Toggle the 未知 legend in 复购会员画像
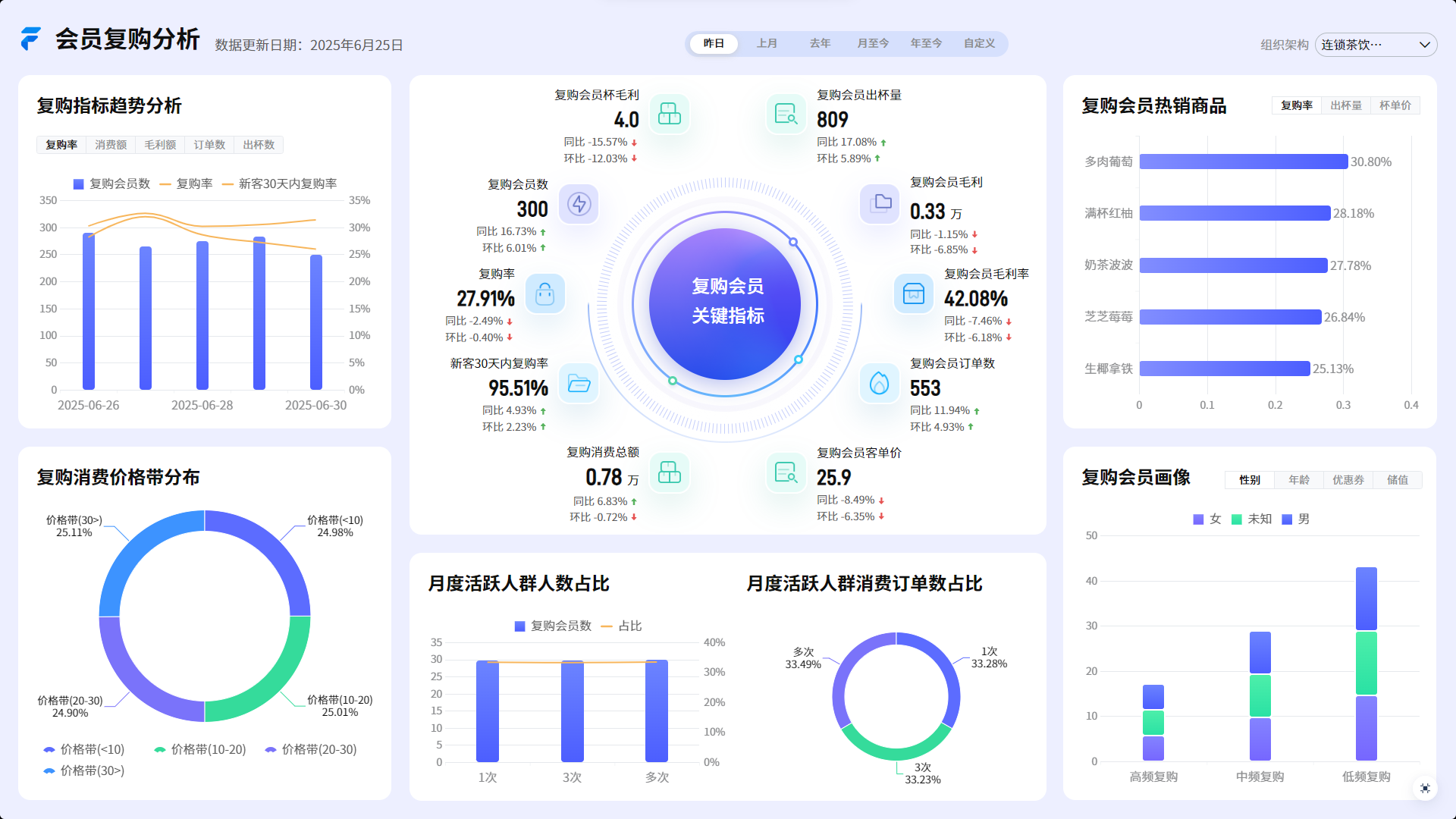Screen dimensions: 1456x819 pyautogui.click(x=1251, y=519)
